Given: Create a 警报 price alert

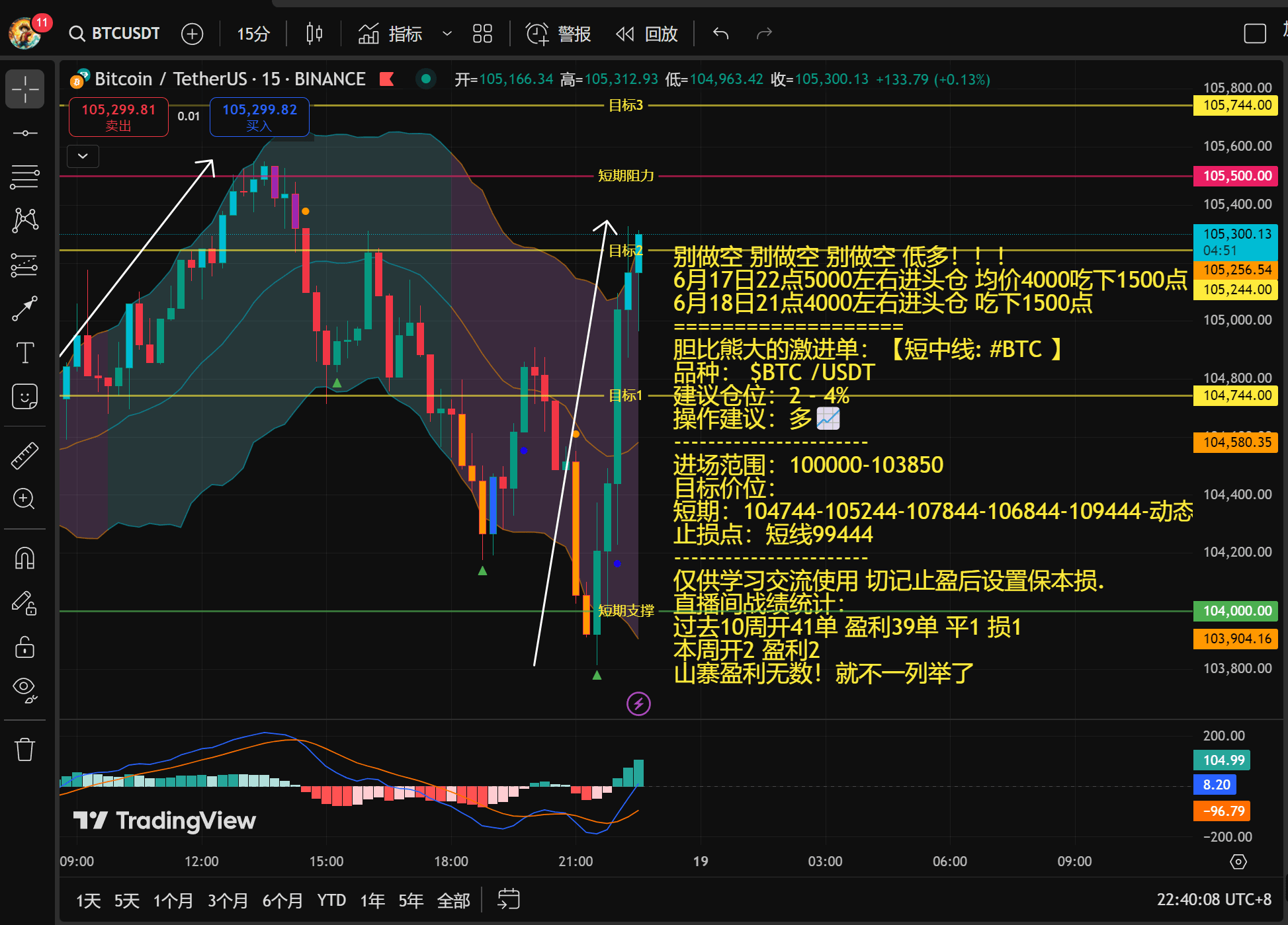Looking at the screenshot, I should pos(558,34).
